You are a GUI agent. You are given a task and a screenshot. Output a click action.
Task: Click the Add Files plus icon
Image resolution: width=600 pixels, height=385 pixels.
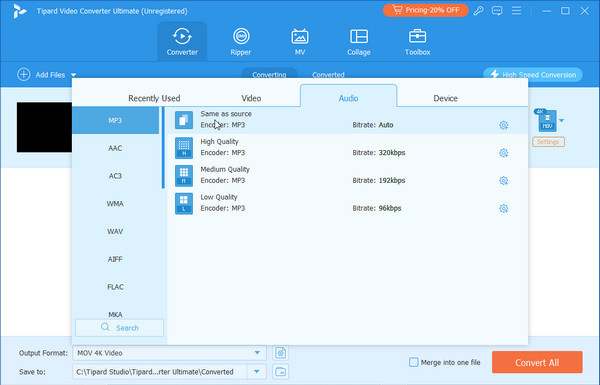click(x=23, y=75)
